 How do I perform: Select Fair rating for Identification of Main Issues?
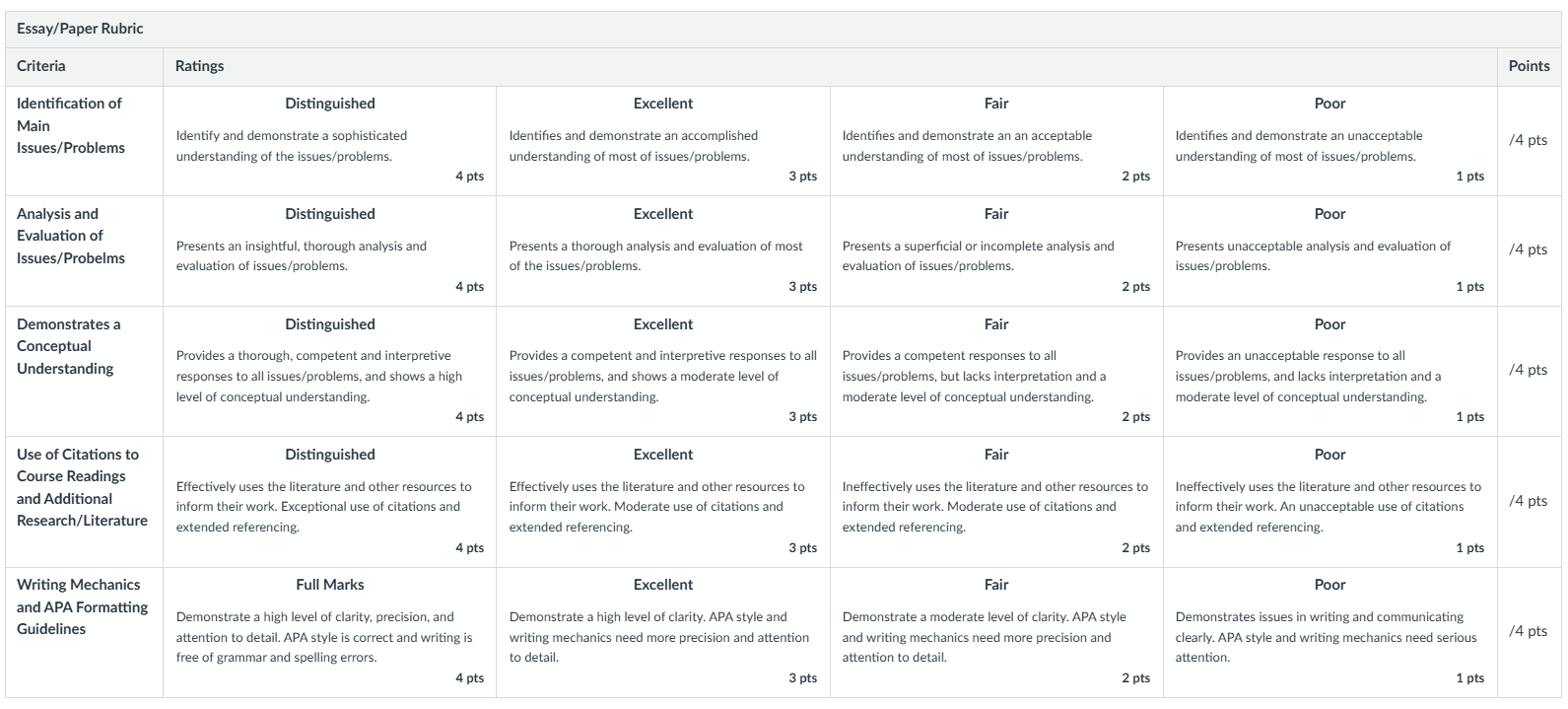pyautogui.click(x=996, y=140)
